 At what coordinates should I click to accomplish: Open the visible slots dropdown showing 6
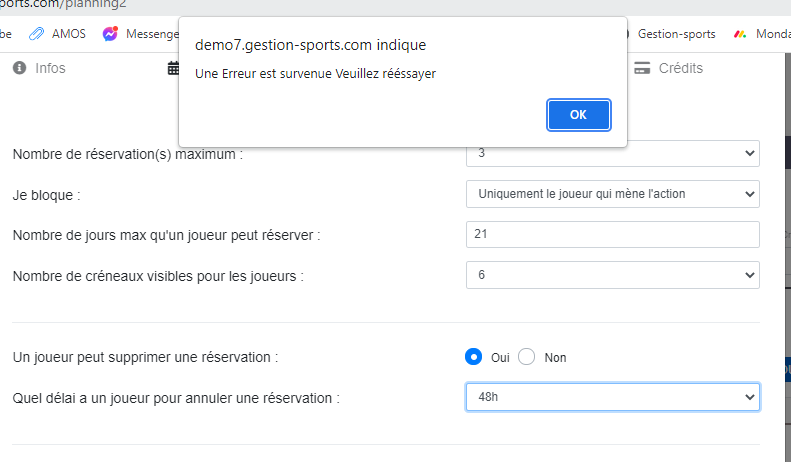[x=612, y=274]
